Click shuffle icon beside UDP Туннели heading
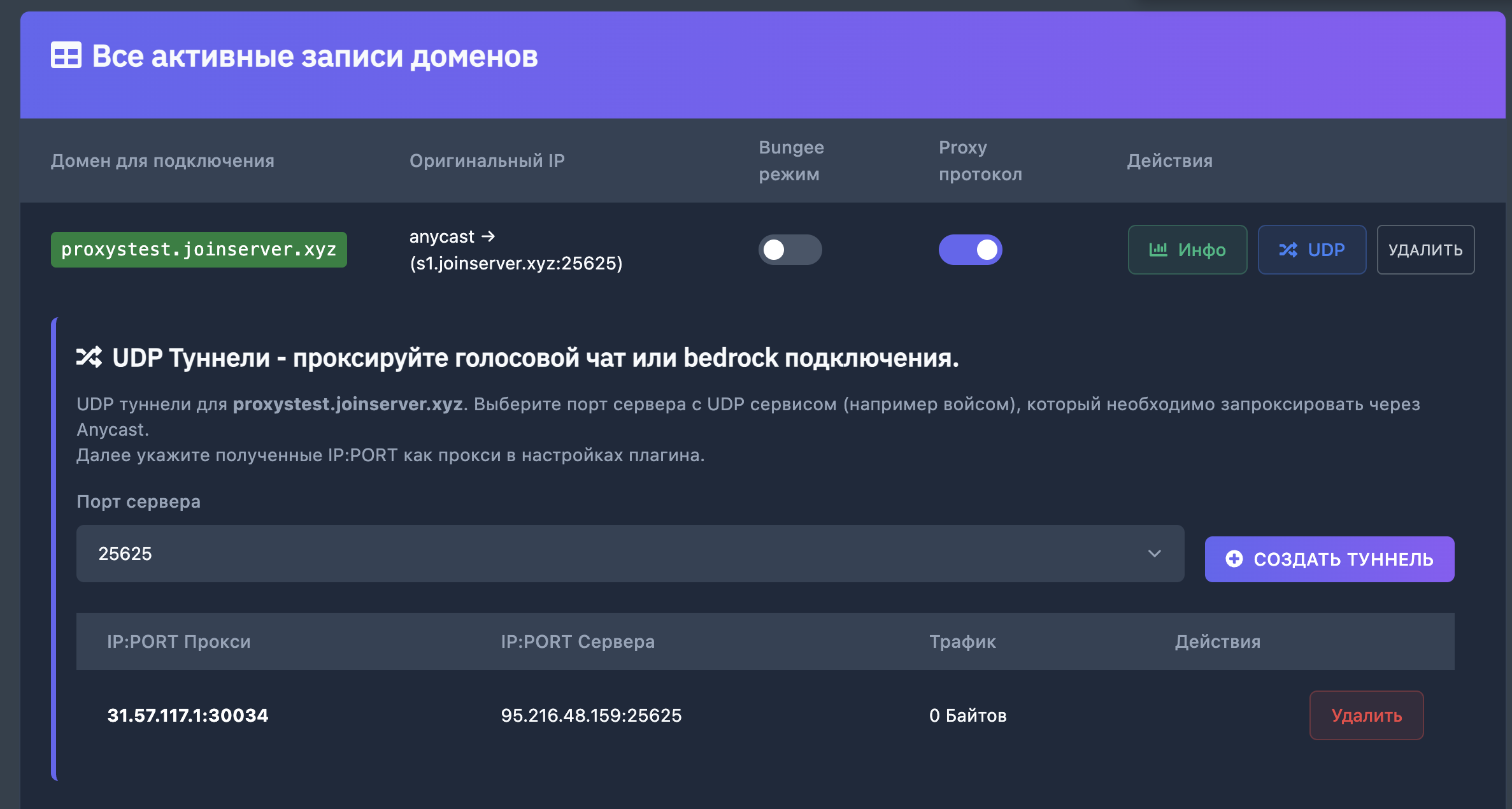Screen dimensions: 1512x809 tap(89, 357)
